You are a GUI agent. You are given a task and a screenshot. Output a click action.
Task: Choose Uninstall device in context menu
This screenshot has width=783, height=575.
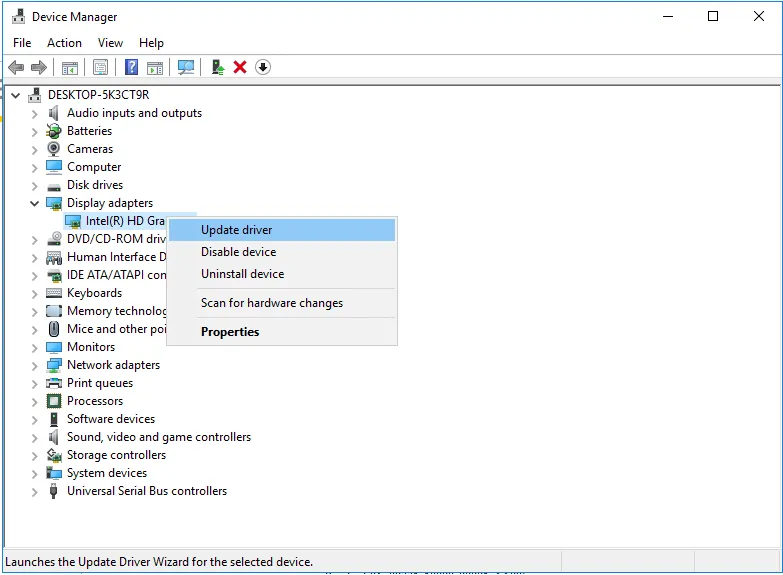point(242,274)
